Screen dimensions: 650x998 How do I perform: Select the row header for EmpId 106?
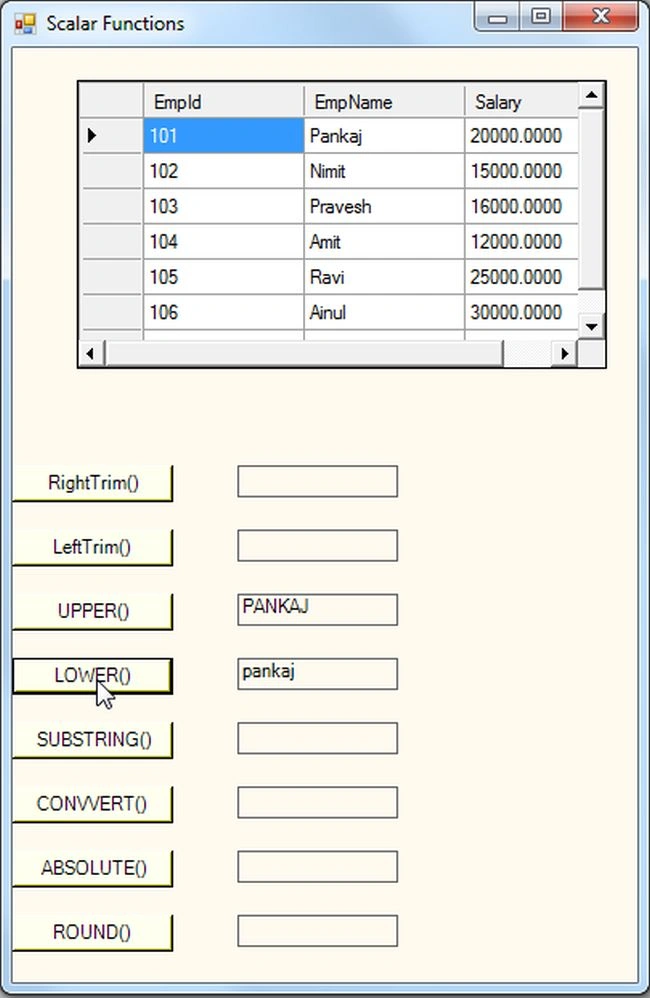[x=111, y=313]
